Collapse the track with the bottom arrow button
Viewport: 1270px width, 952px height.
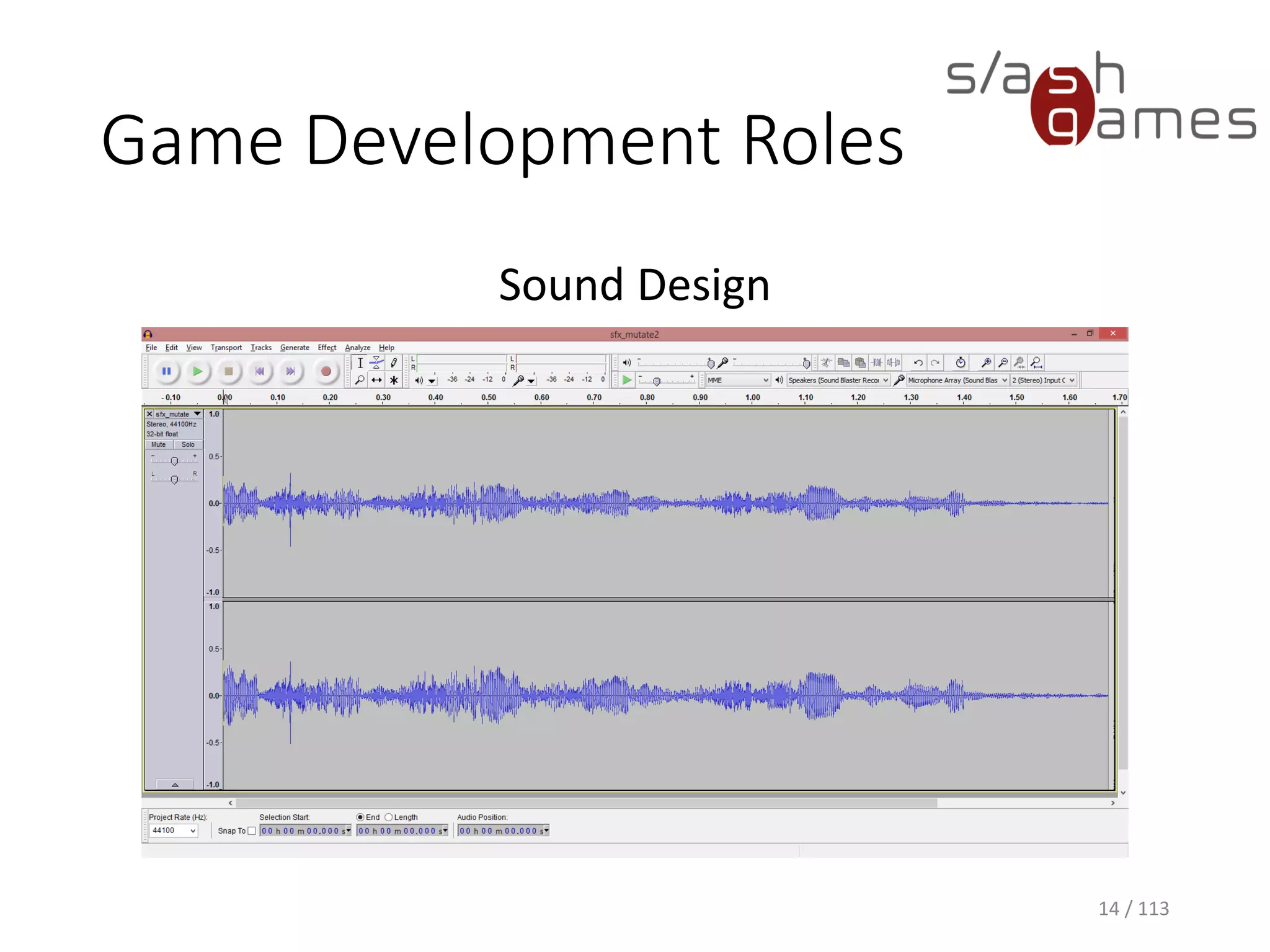(175, 785)
